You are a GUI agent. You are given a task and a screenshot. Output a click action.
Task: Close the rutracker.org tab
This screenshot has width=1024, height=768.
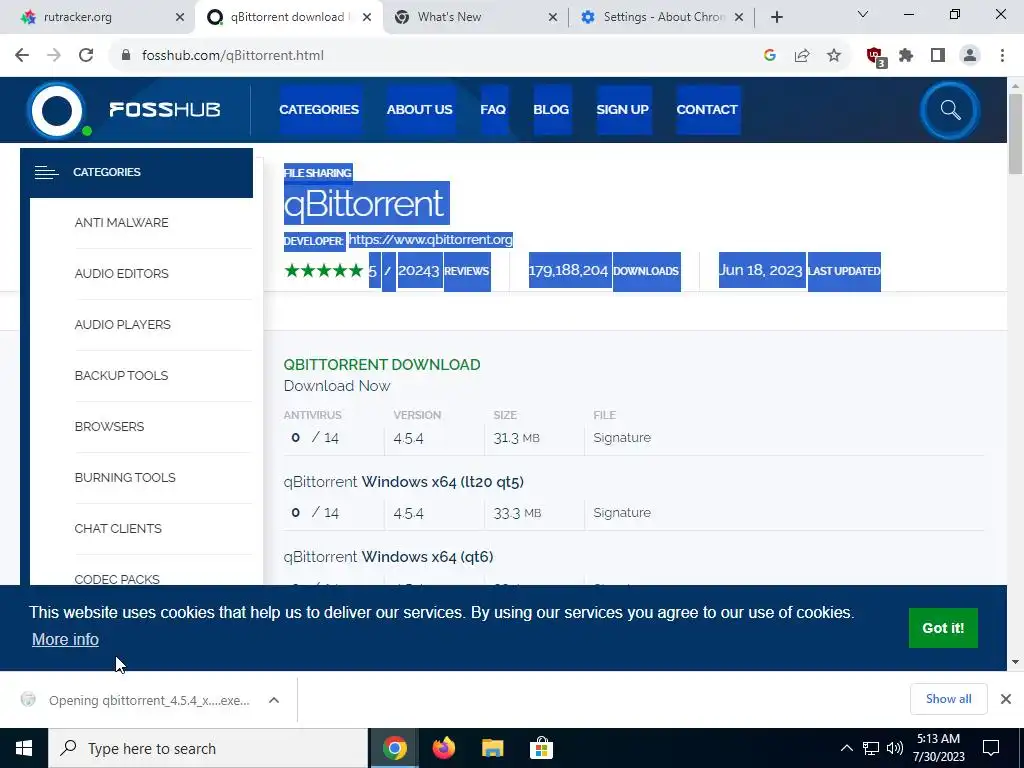click(180, 17)
